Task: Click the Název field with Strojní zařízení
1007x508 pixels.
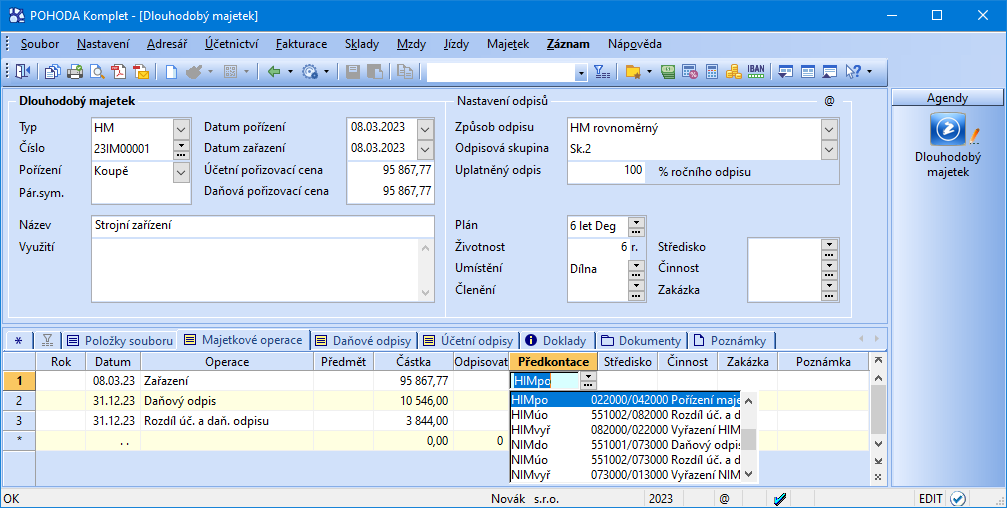Action: click(x=262, y=226)
